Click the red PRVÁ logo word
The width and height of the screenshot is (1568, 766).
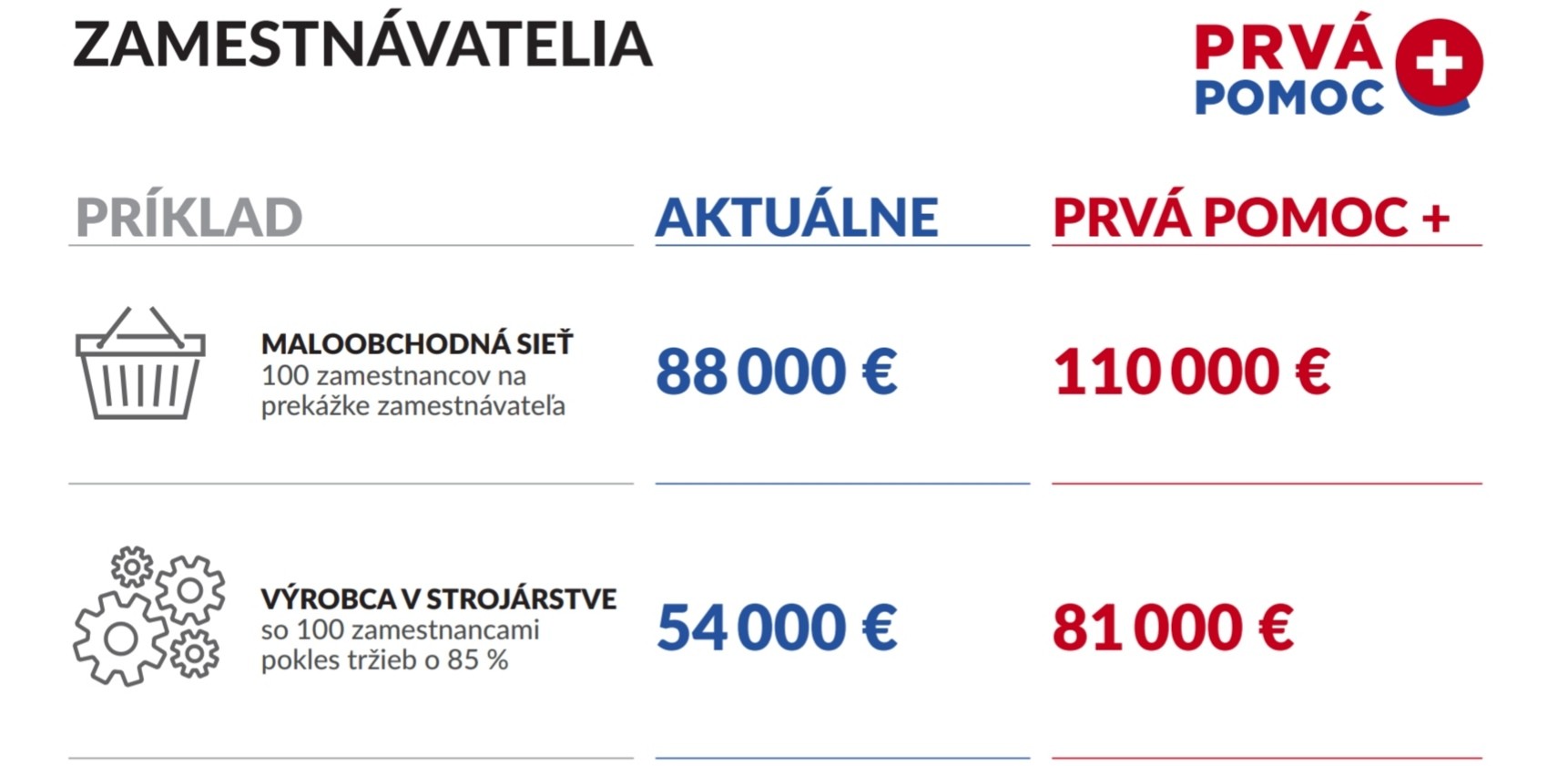1287,46
